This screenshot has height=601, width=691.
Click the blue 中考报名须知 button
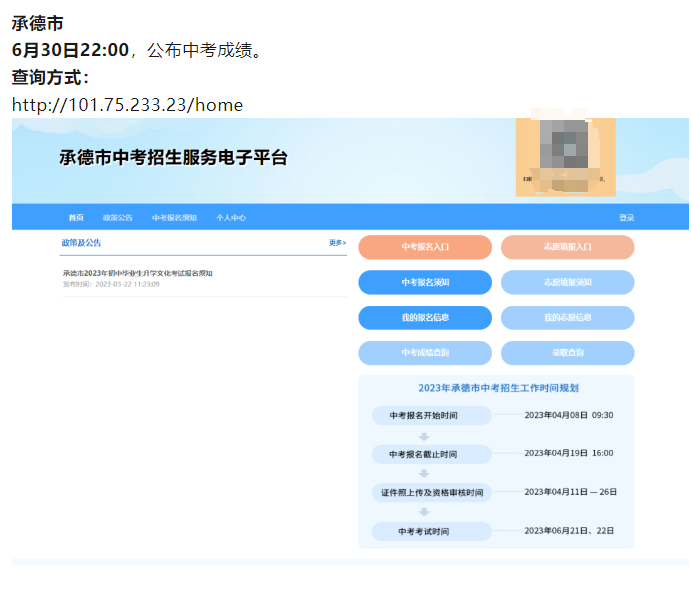[425, 282]
